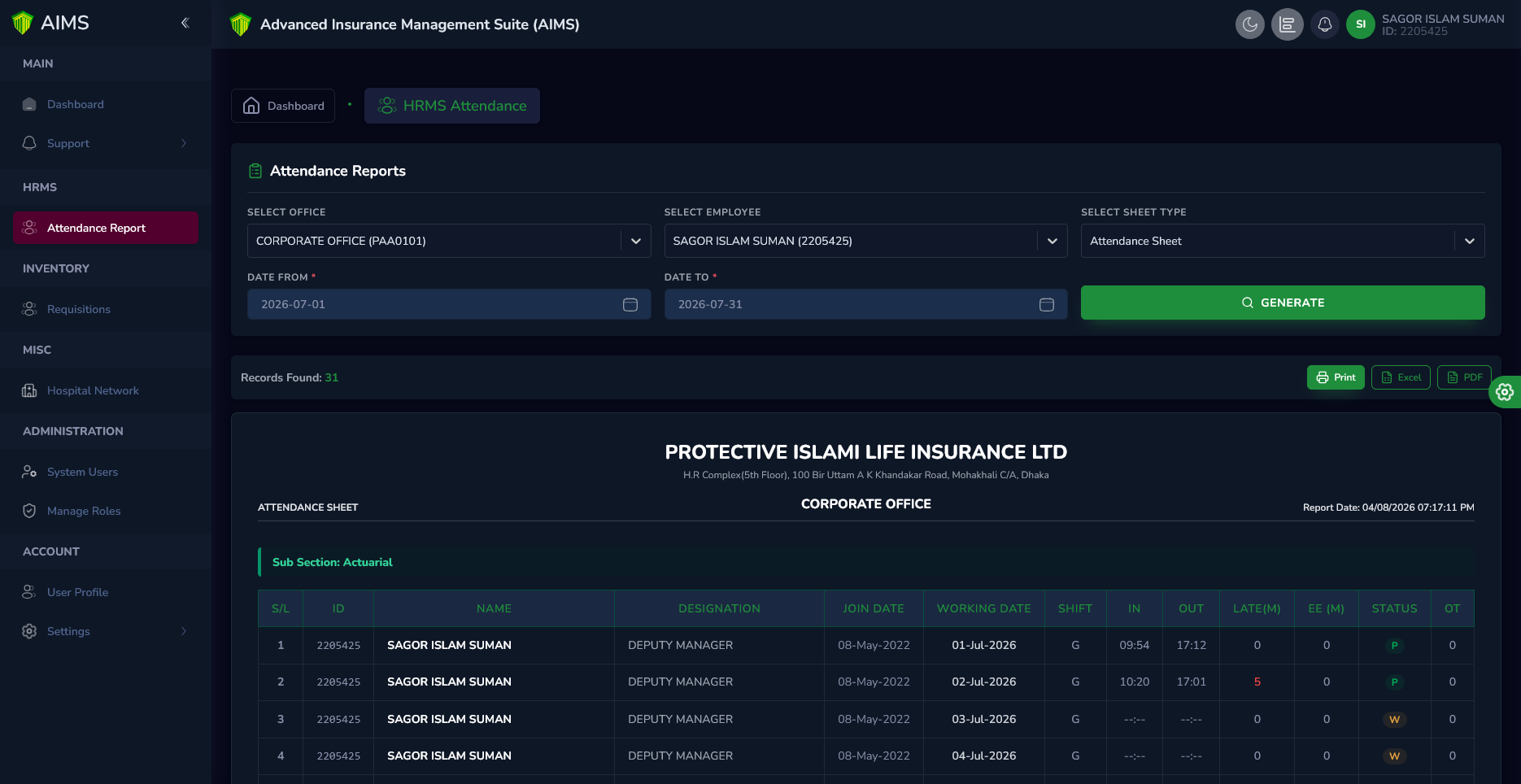This screenshot has height=784, width=1521.
Task: Click the Date From input field
Action: pos(449,304)
